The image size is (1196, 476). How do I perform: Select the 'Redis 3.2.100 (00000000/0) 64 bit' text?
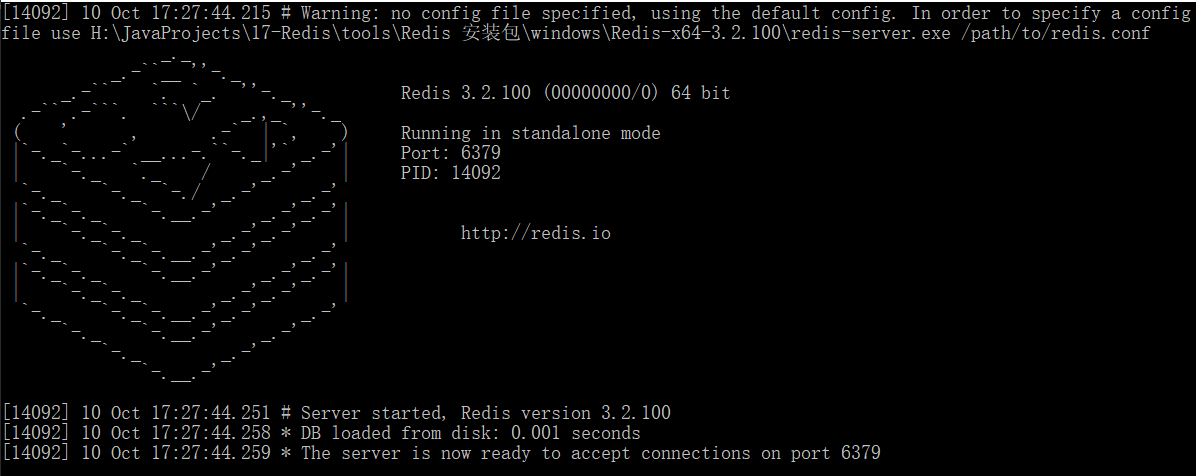pos(565,93)
